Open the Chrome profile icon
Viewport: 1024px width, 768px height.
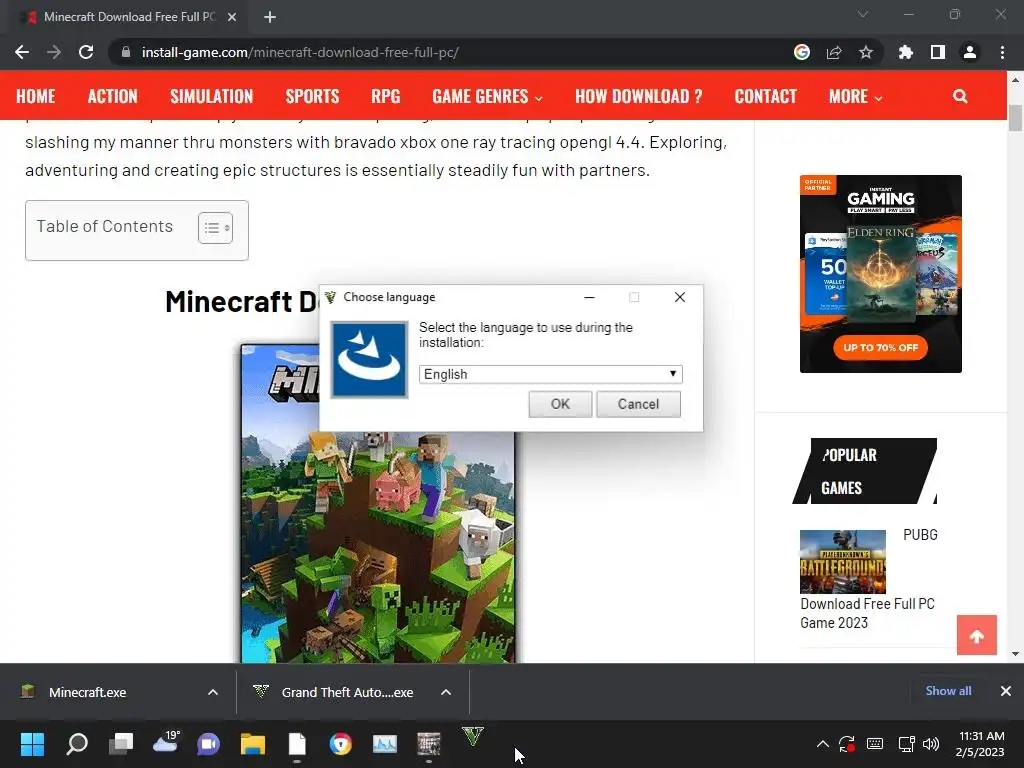click(x=970, y=52)
